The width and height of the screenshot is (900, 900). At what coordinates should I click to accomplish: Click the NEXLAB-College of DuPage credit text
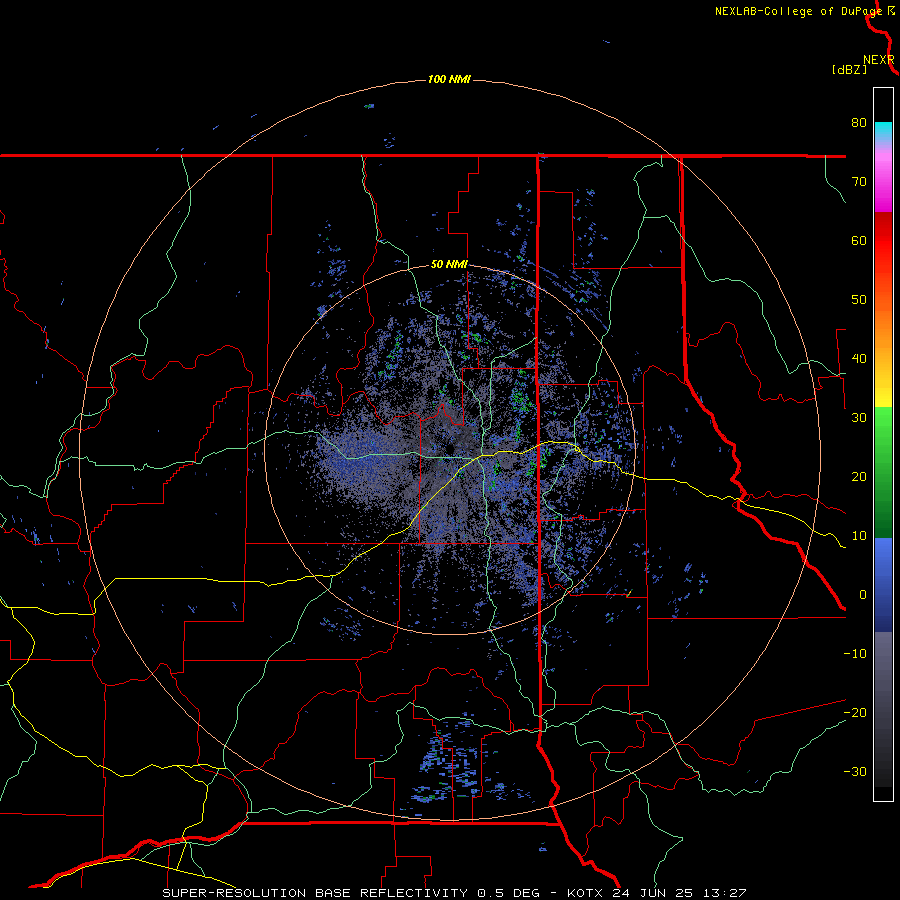tap(799, 11)
